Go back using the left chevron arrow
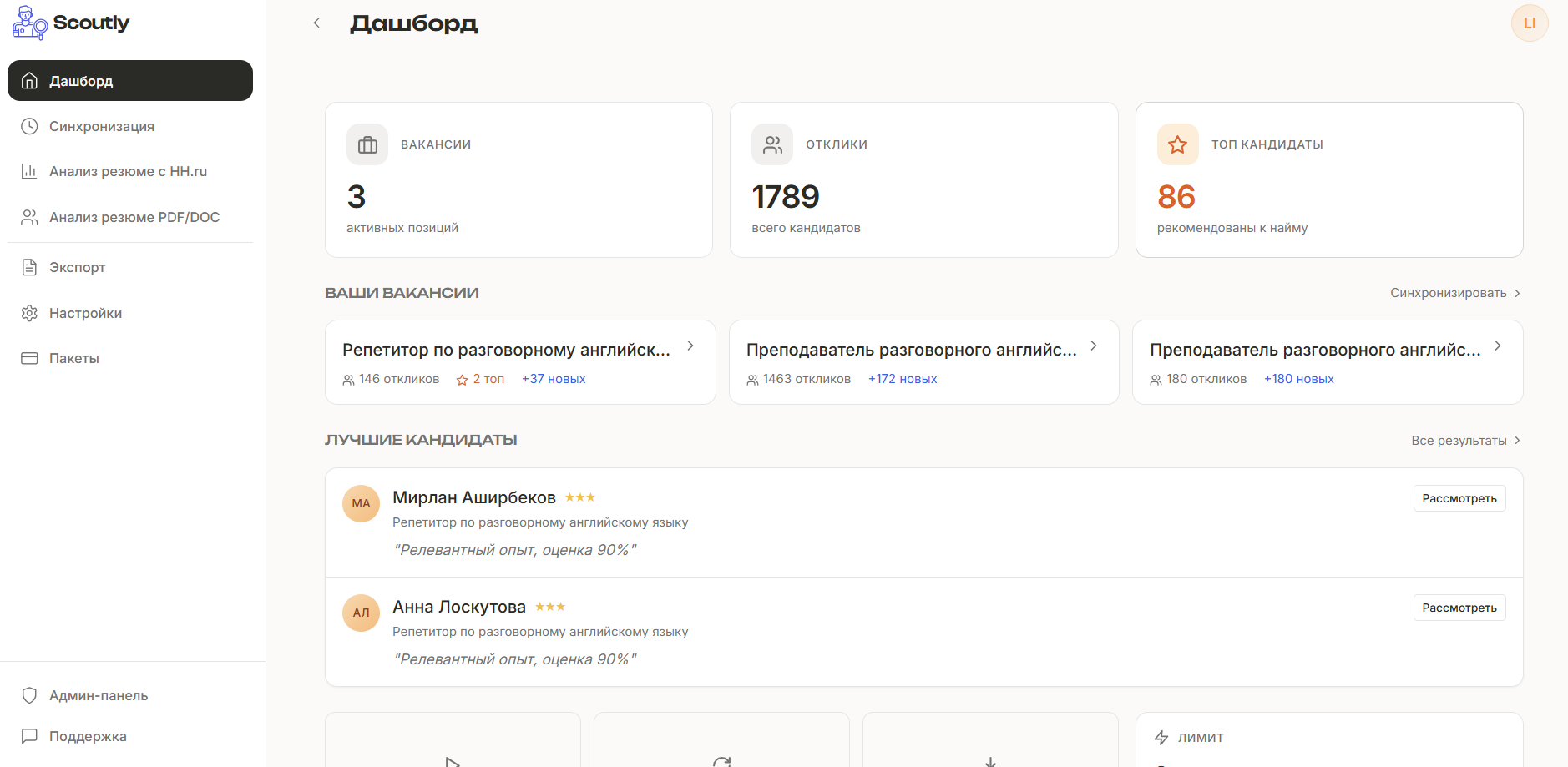This screenshot has height=767, width=1568. (316, 23)
